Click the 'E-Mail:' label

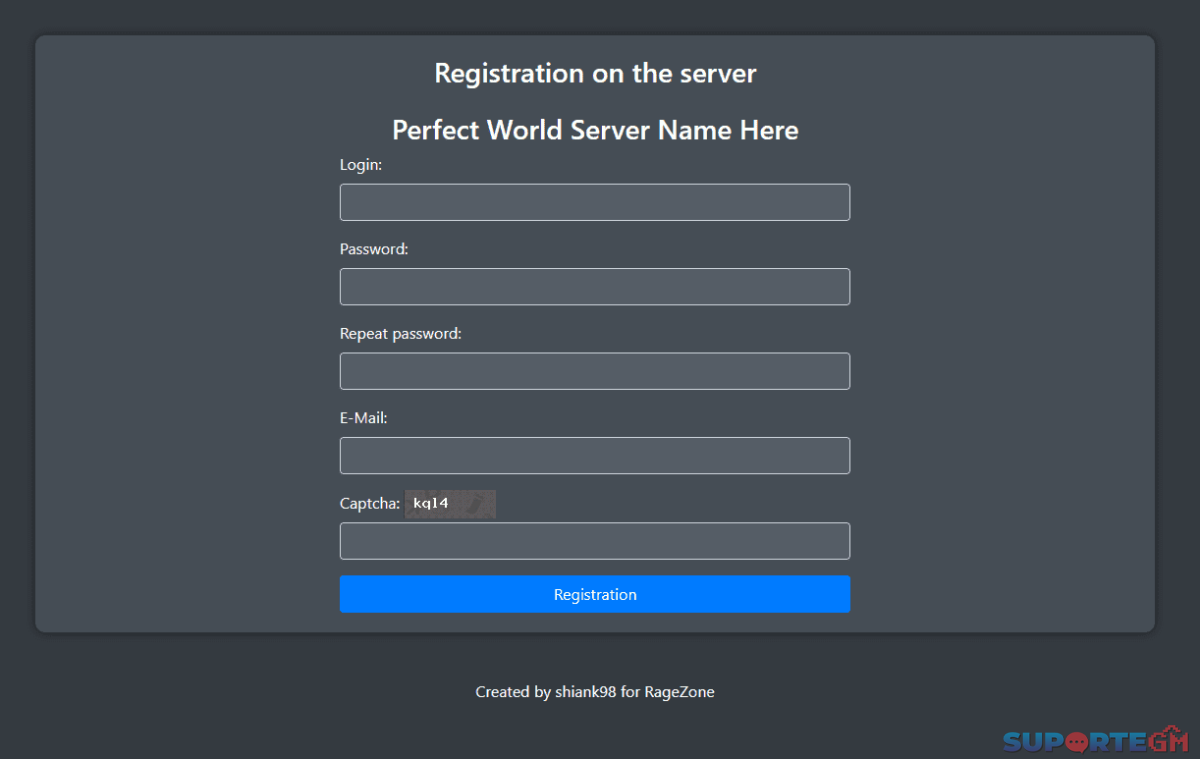pos(364,418)
